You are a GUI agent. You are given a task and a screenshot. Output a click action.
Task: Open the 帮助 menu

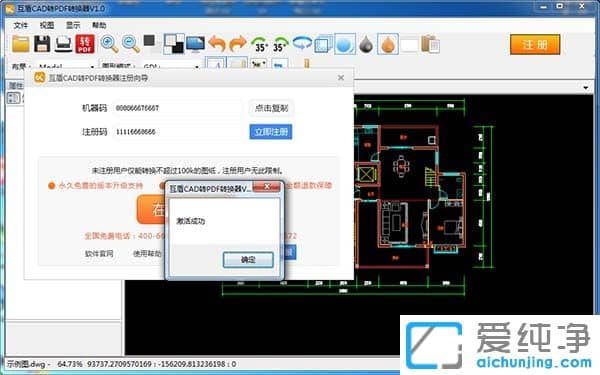[x=99, y=25]
